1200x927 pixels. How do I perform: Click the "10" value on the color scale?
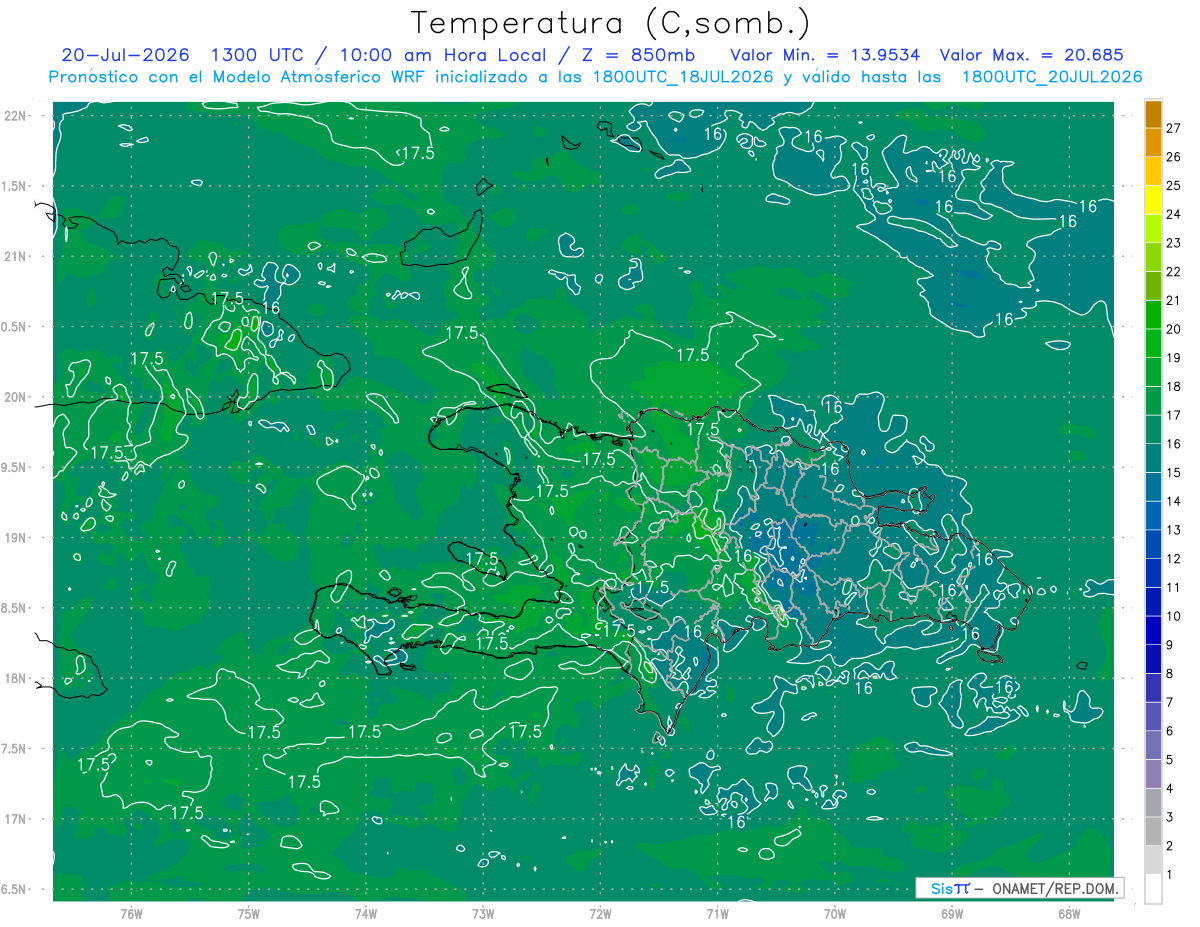click(1174, 616)
